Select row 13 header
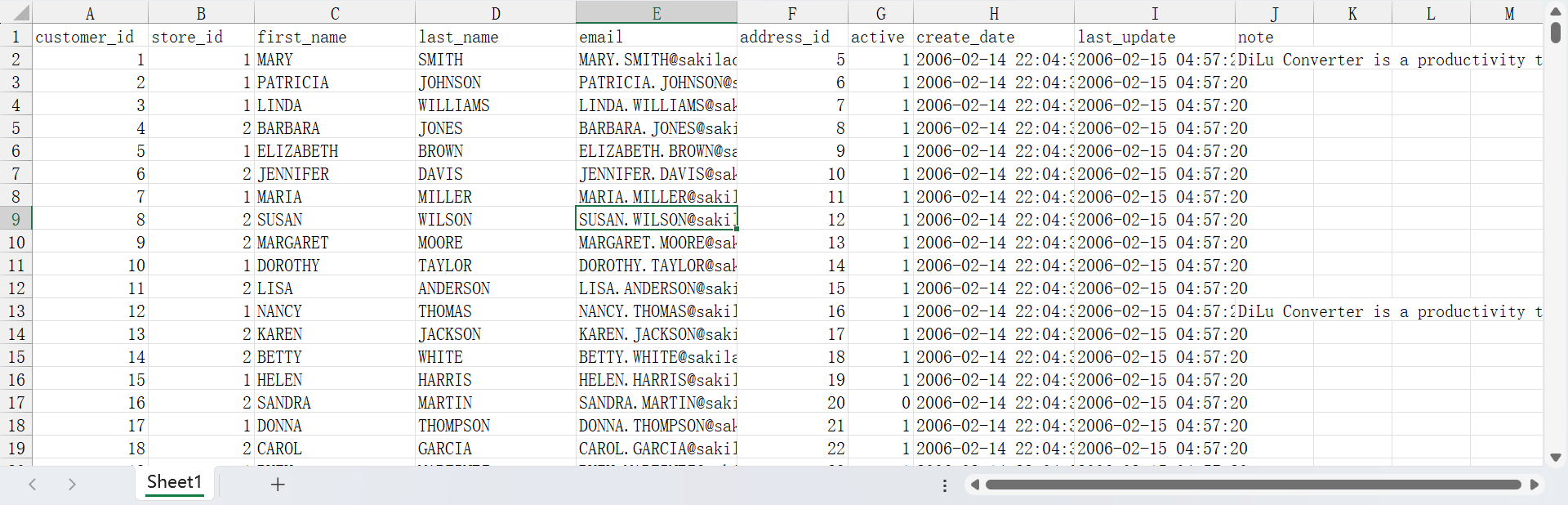Screen dimensions: 1568x505 (x=16, y=311)
